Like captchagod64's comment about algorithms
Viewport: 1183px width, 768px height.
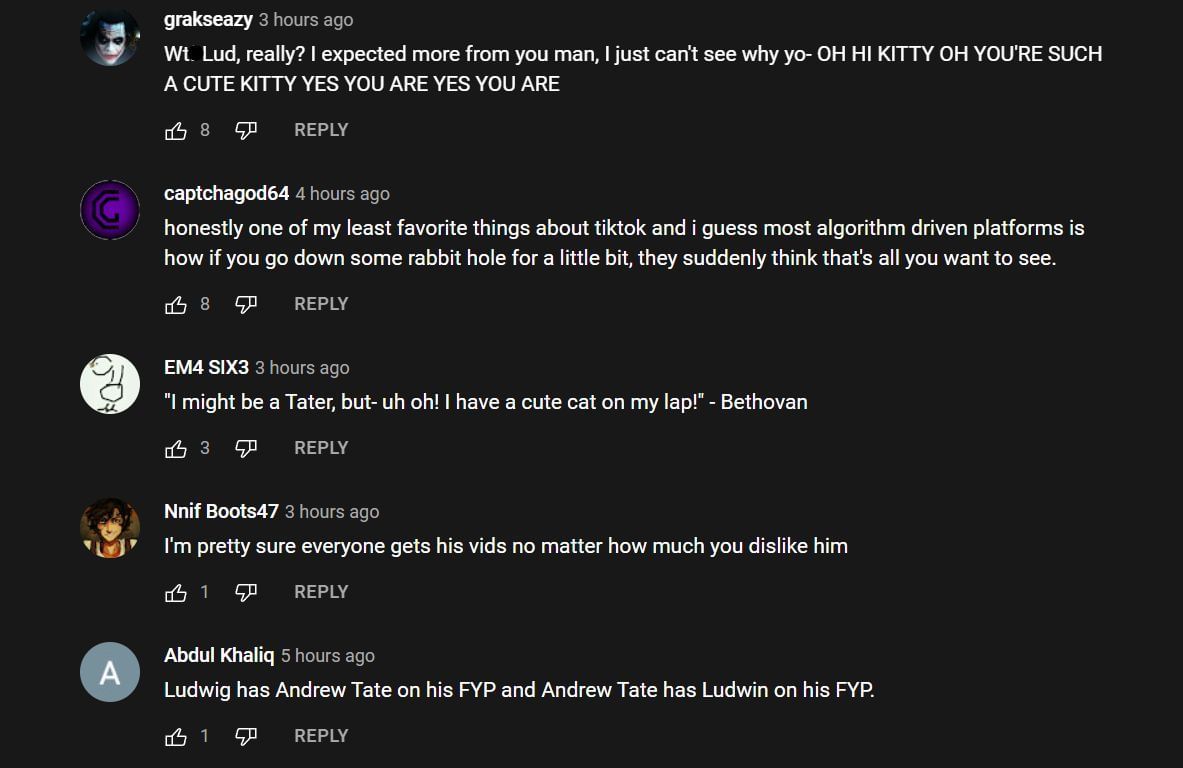tap(176, 304)
